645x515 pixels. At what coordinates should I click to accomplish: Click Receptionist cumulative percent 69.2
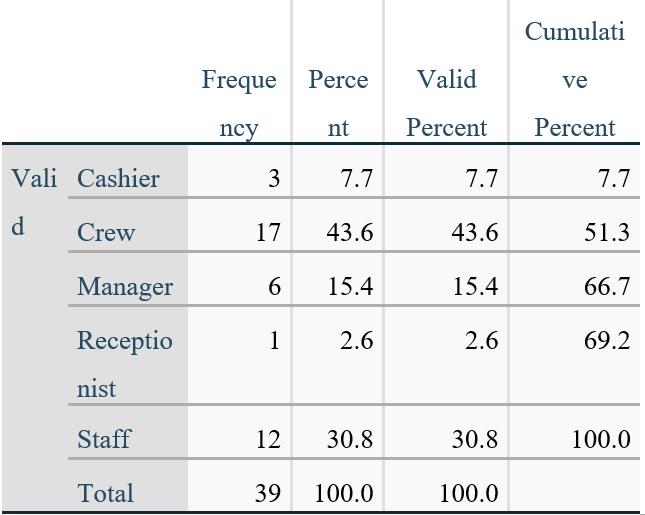click(x=607, y=341)
